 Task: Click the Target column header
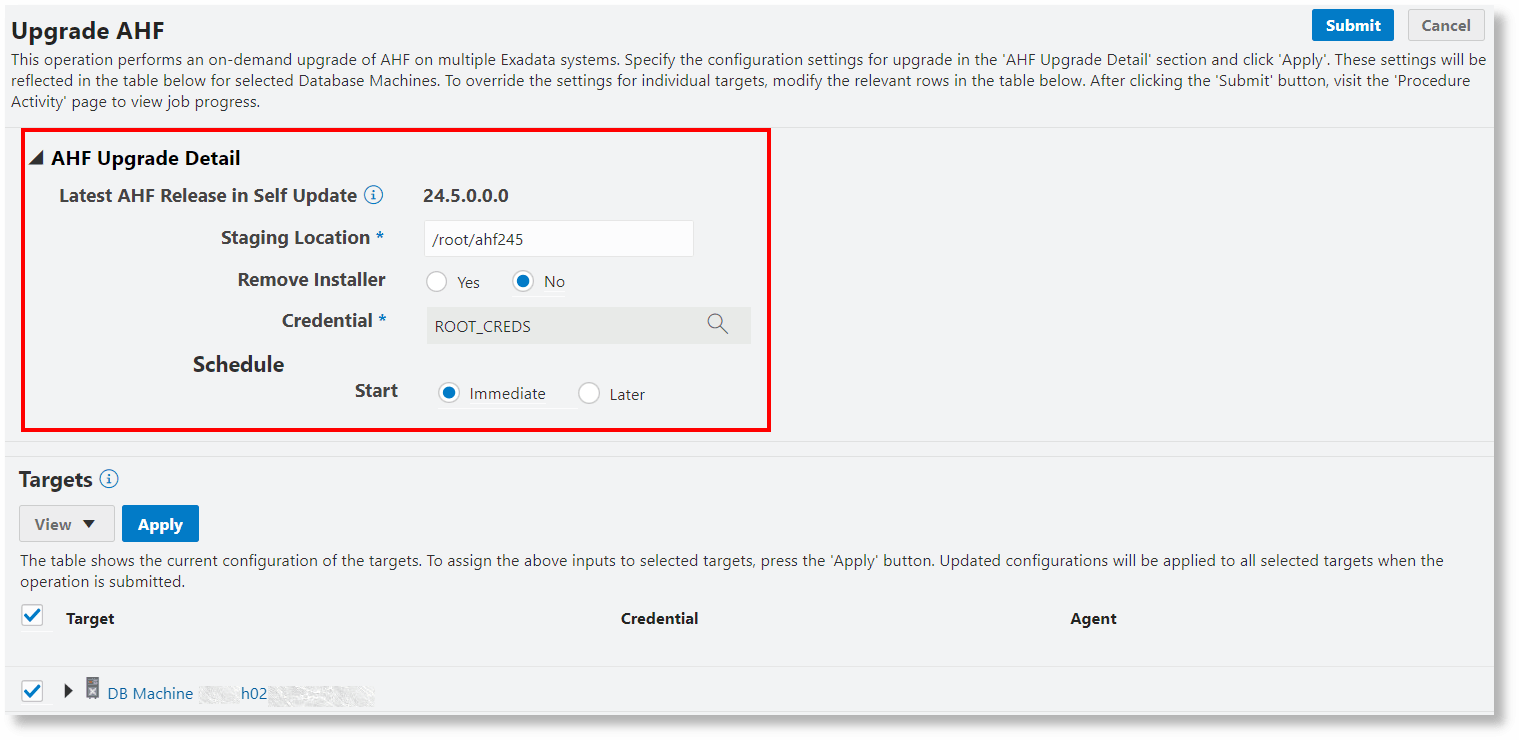(x=90, y=619)
